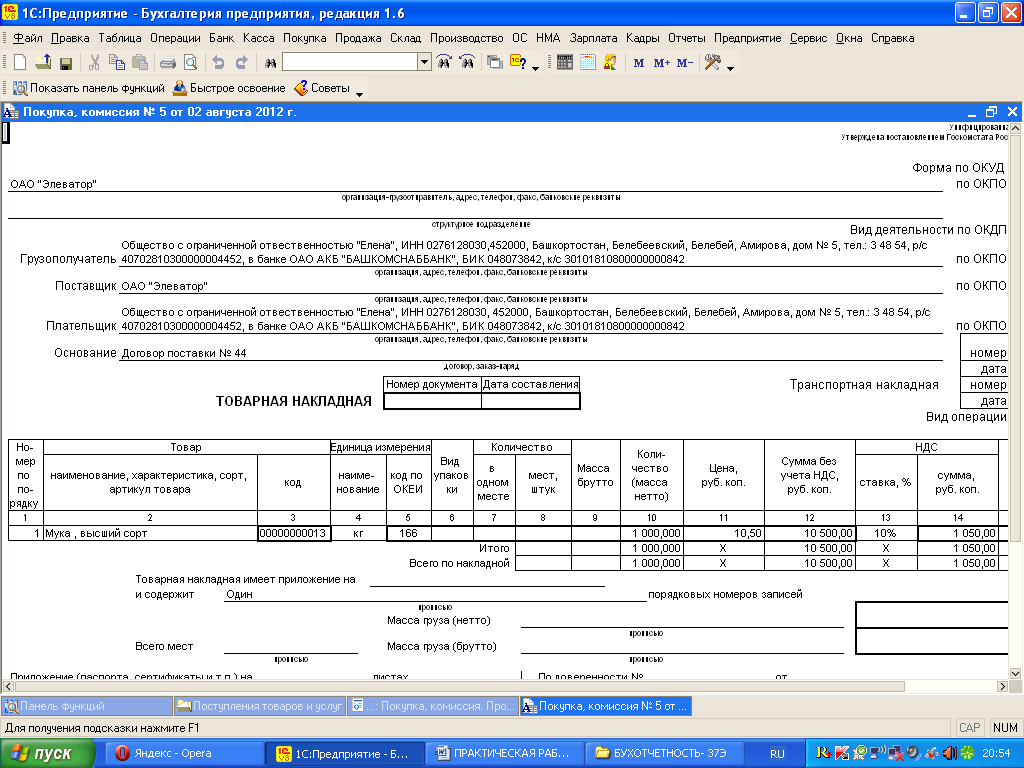Click the M- memory subtract button
This screenshot has height=768, width=1024.
(x=684, y=63)
